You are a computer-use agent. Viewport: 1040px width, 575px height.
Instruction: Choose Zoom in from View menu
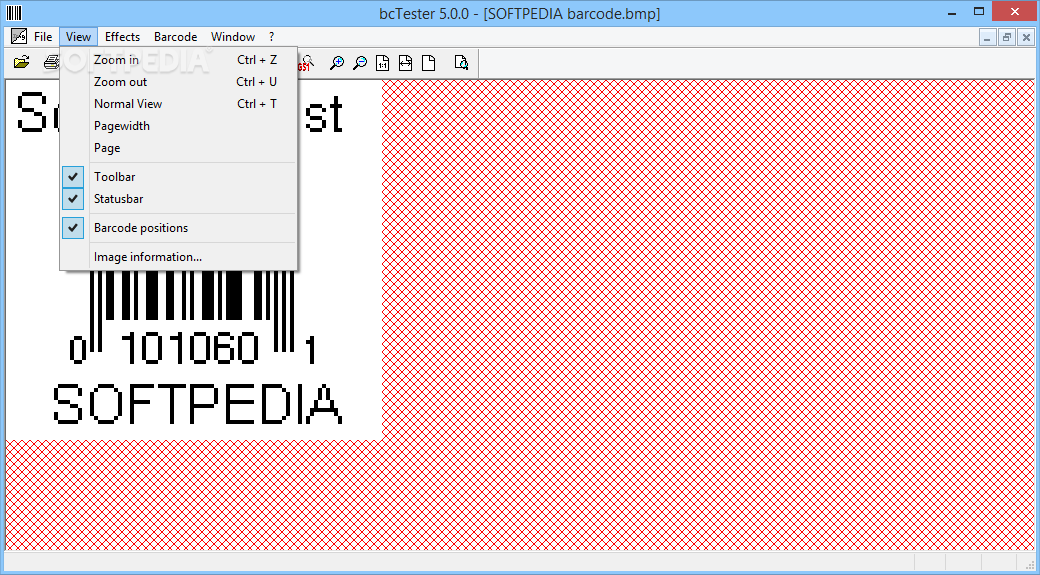click(178, 60)
